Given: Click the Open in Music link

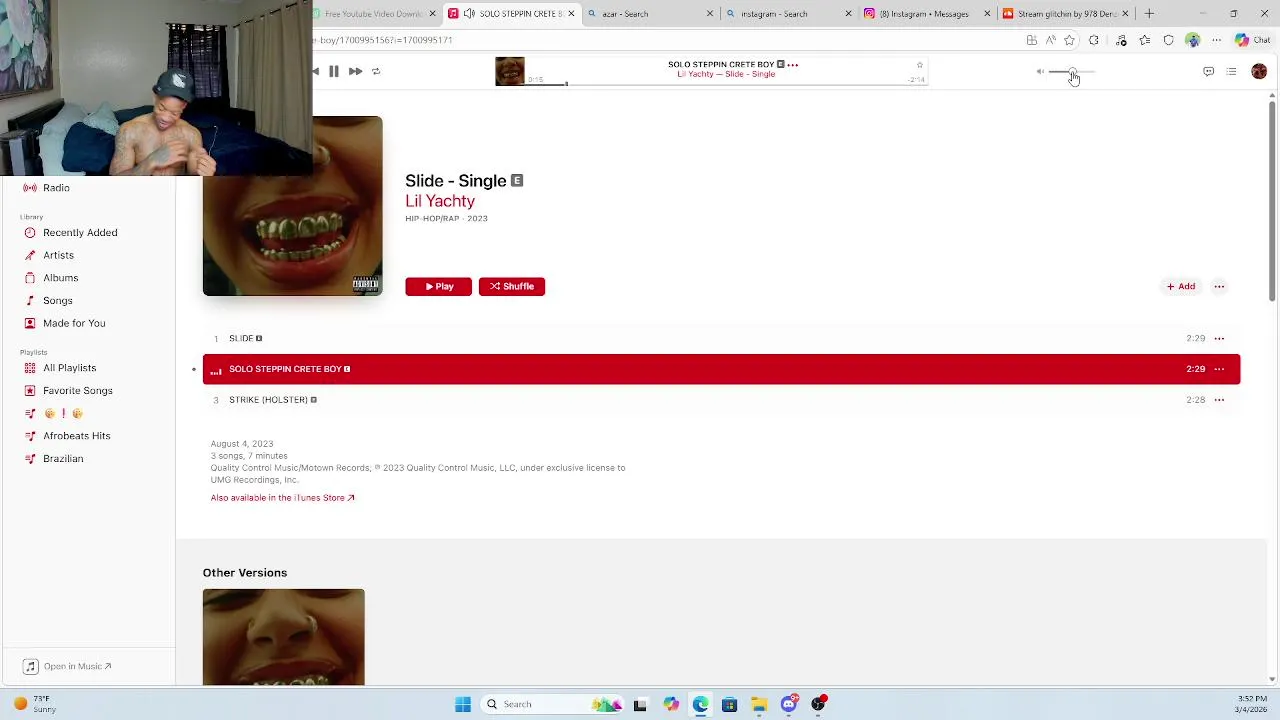Looking at the screenshot, I should coord(77,666).
